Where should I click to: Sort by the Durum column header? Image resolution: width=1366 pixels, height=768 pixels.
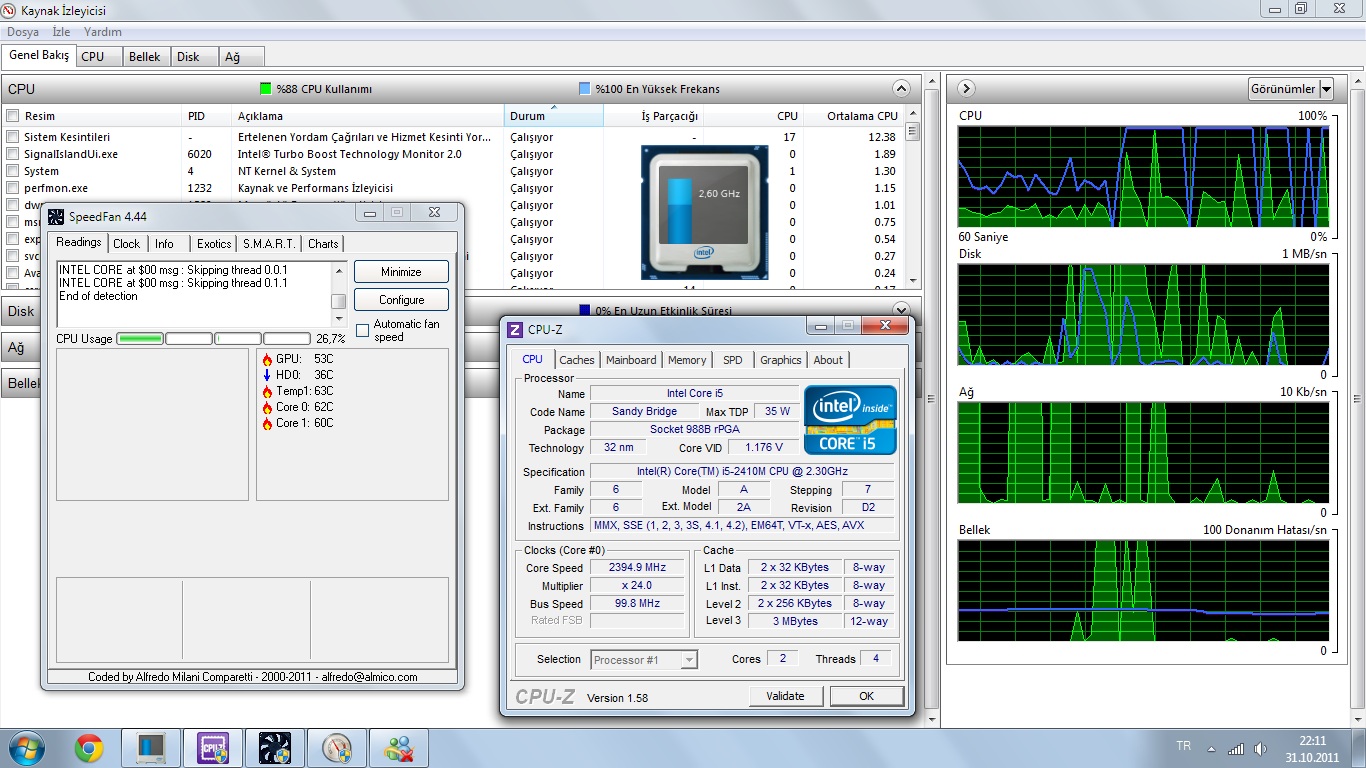pyautogui.click(x=554, y=116)
